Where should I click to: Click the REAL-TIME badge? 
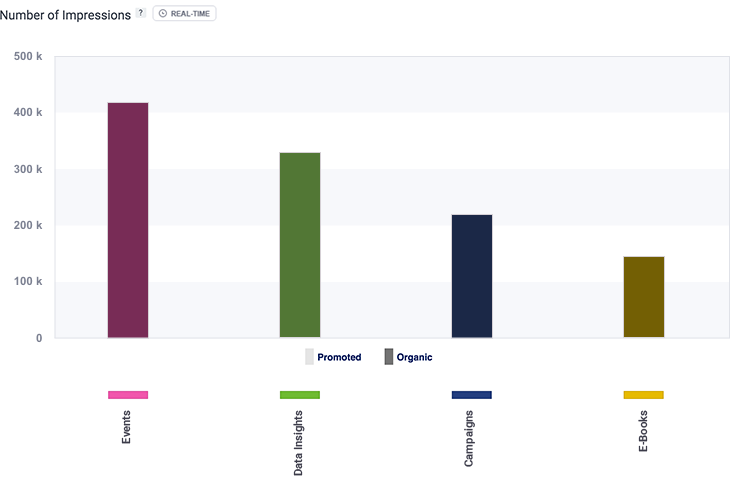coord(184,13)
